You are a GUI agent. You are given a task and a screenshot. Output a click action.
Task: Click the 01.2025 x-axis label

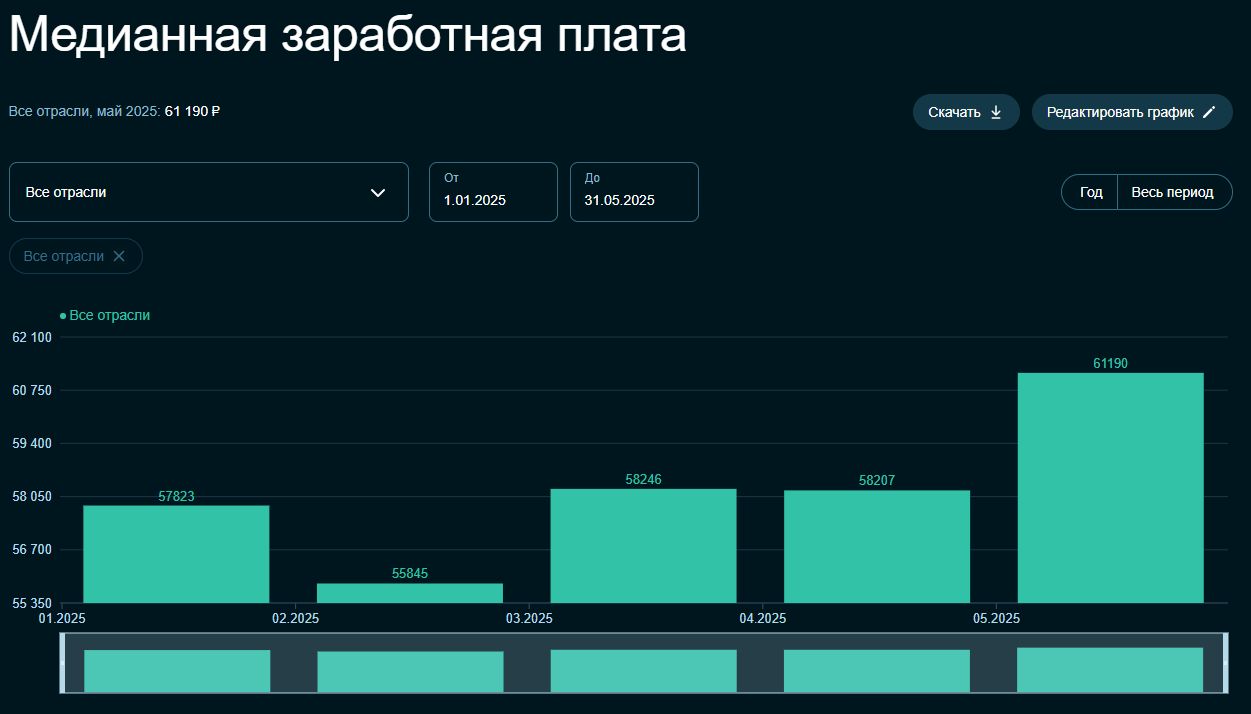(x=62, y=619)
